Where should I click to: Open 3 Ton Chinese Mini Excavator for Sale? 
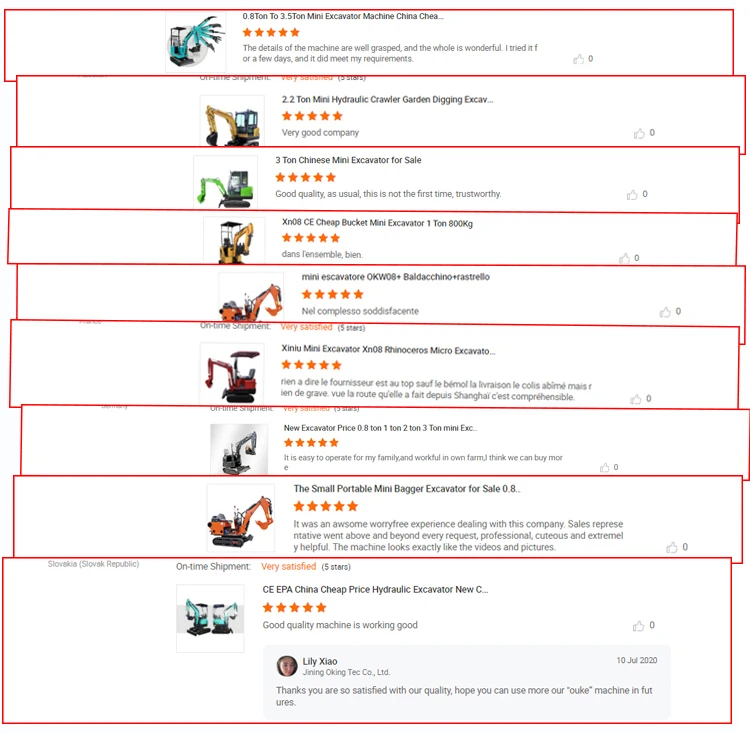(x=348, y=160)
